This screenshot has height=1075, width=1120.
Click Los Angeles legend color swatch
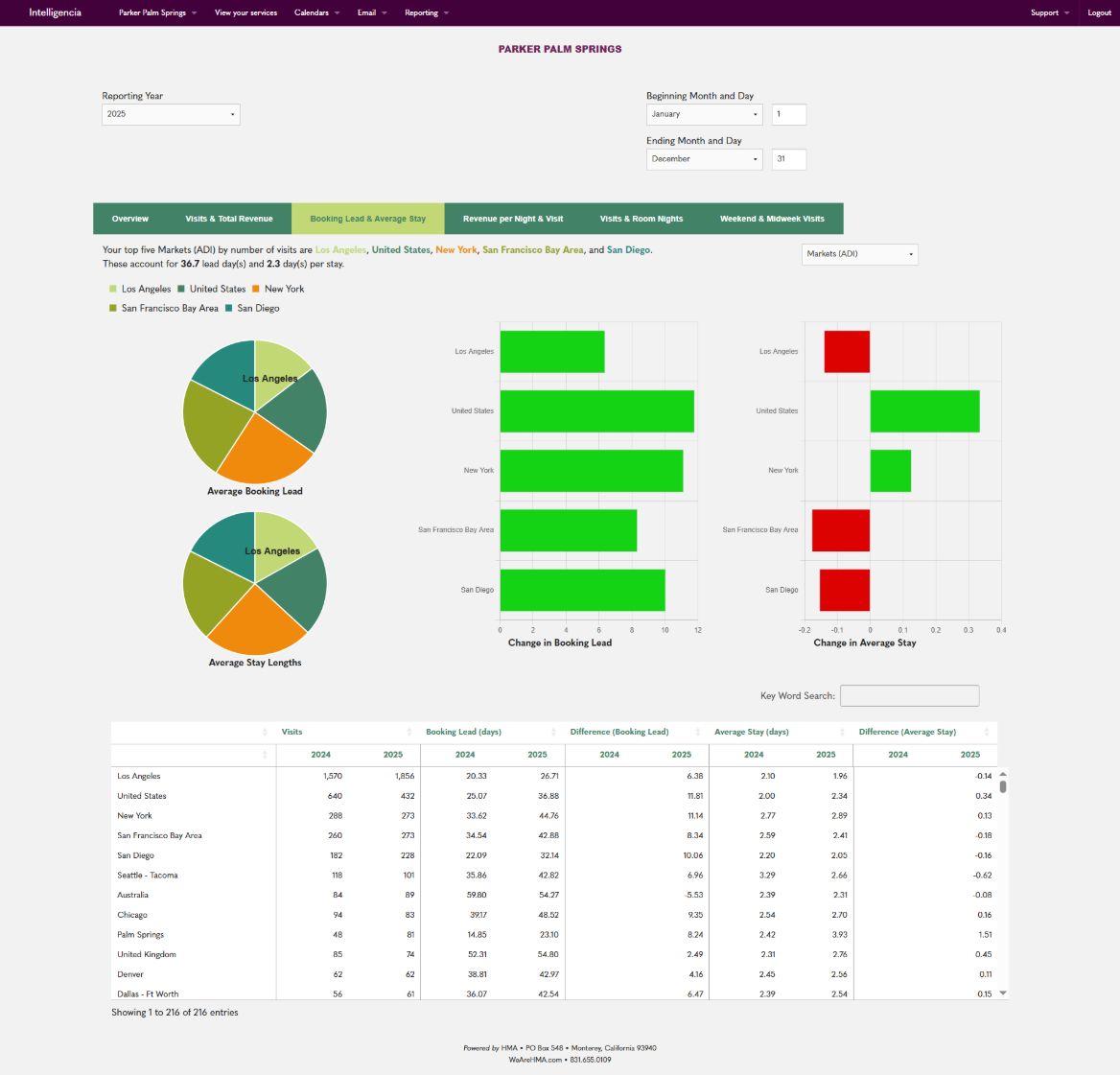point(113,289)
